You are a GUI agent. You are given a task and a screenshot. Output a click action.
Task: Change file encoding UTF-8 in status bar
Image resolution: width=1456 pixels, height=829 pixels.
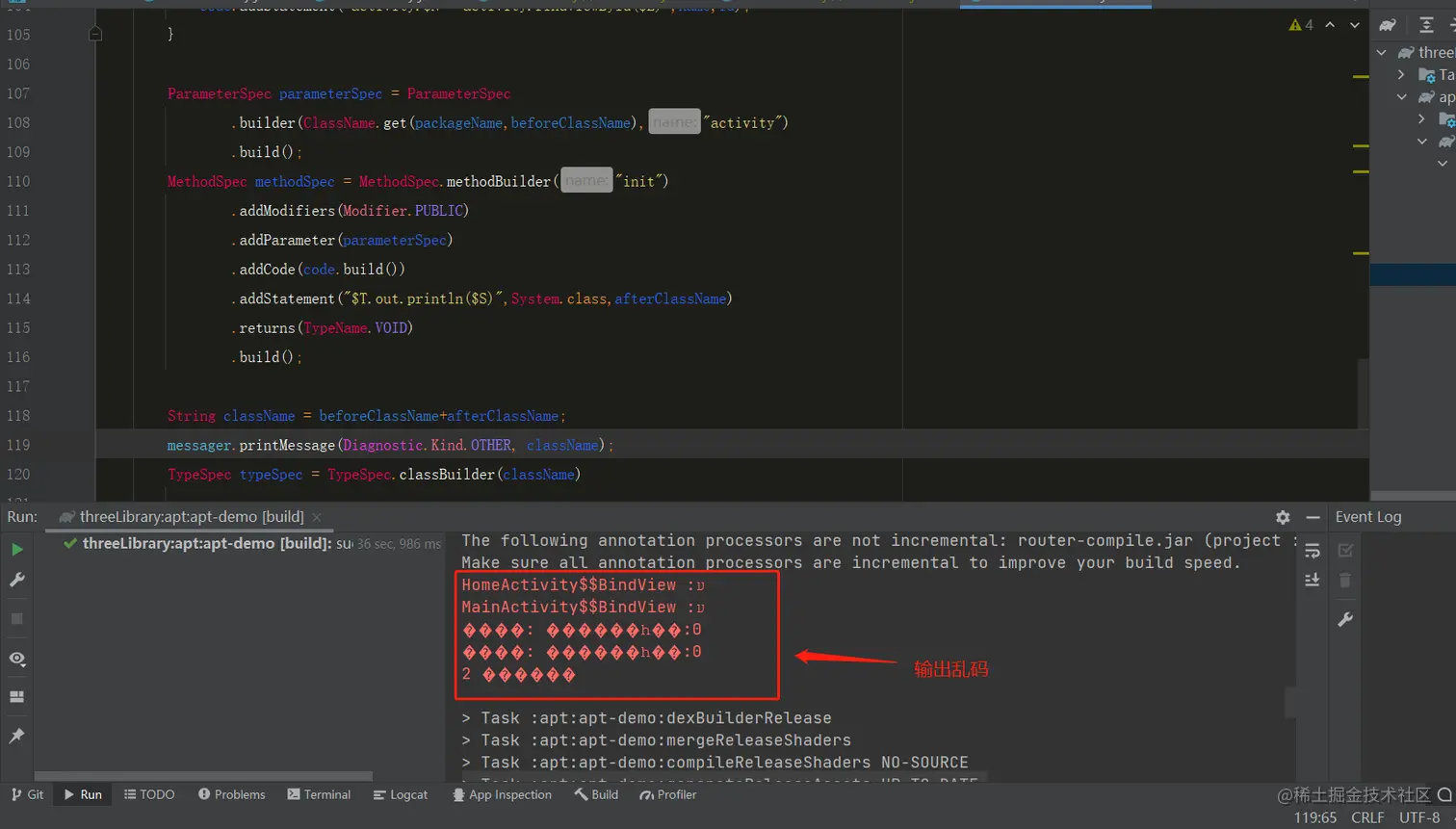click(1419, 817)
